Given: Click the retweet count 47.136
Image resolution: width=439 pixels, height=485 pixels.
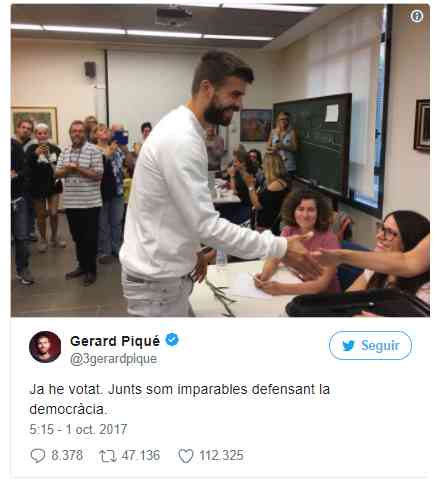Looking at the screenshot, I should coord(141,455).
